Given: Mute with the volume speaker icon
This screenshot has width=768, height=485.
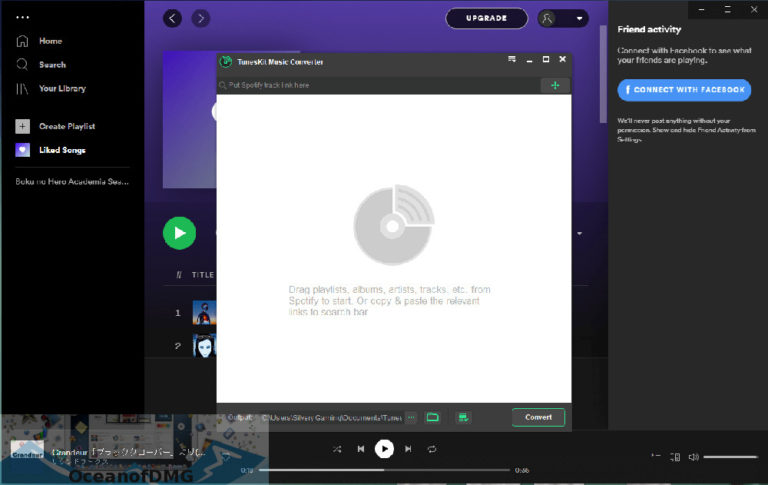Looking at the screenshot, I should point(694,457).
